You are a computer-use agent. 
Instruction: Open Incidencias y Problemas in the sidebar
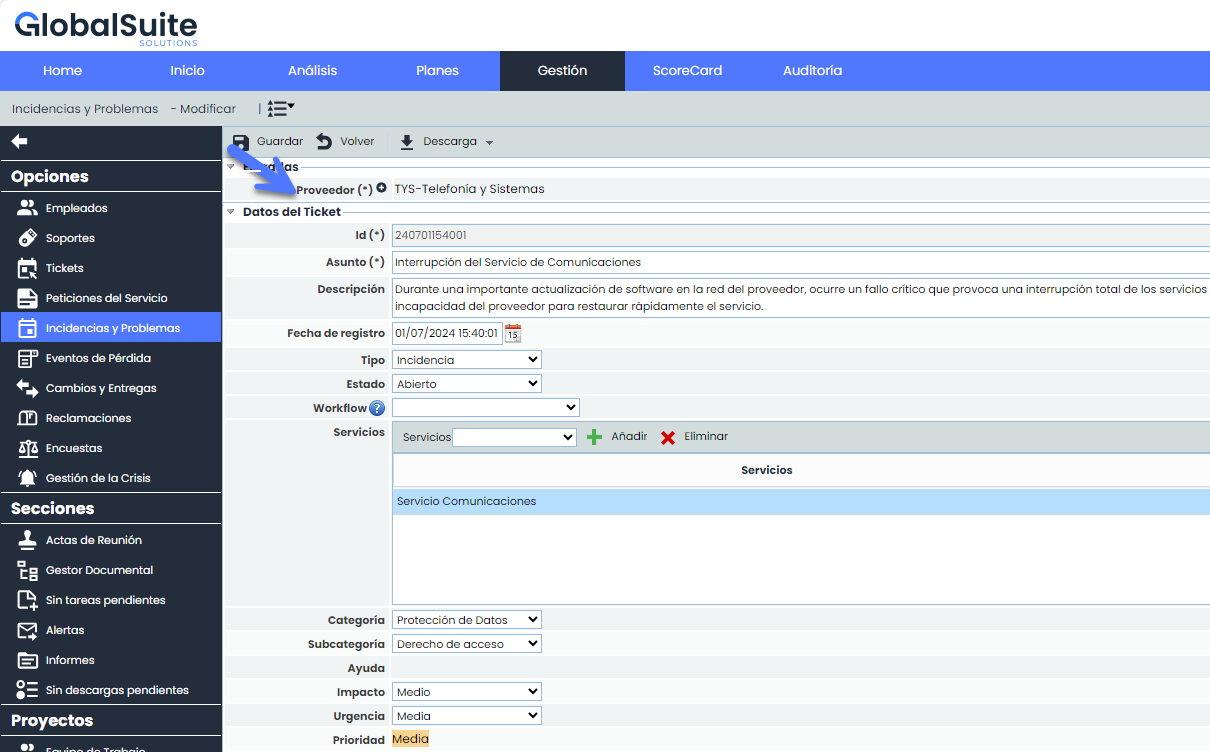pos(111,328)
